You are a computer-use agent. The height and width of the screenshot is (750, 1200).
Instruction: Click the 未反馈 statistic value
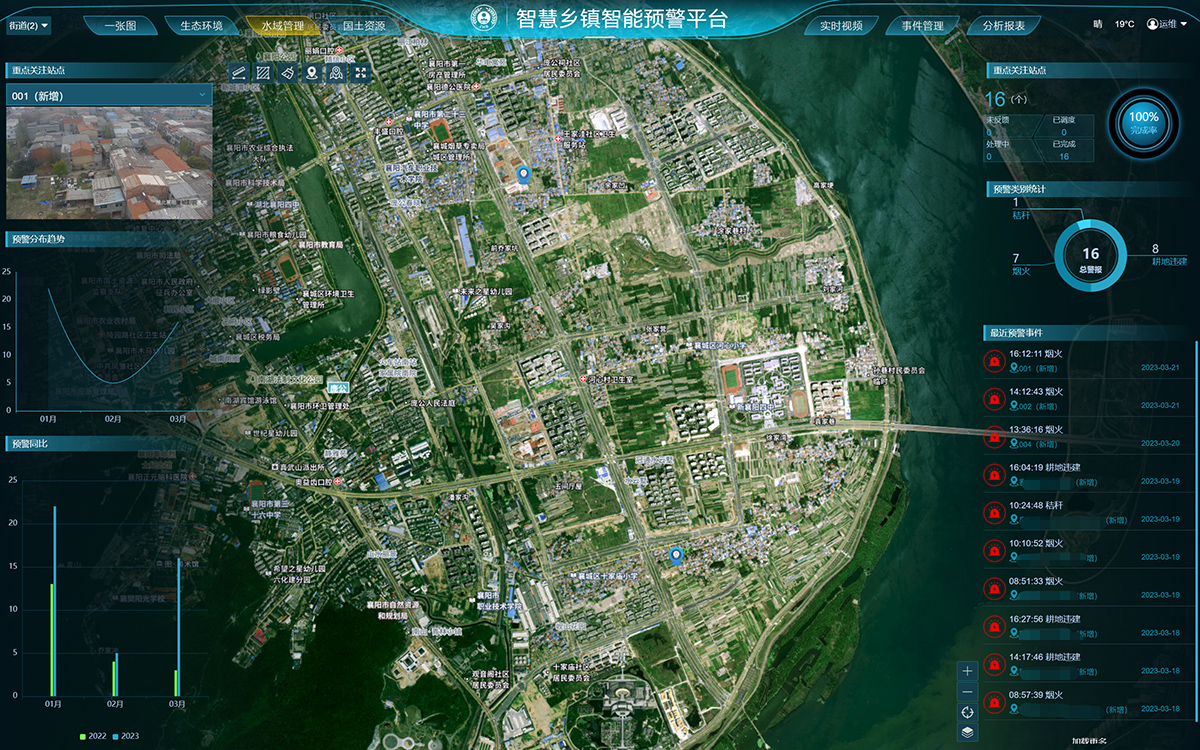(991, 132)
